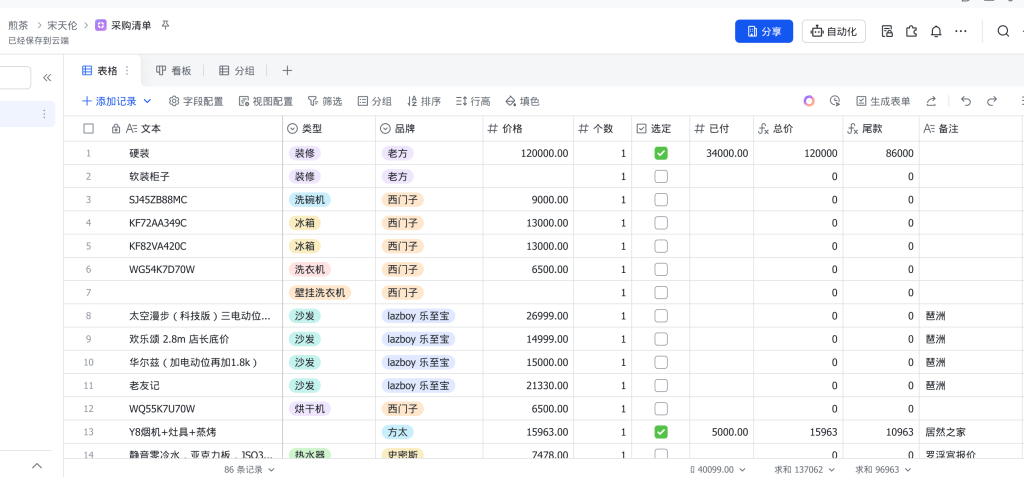Open the extensions puzzle icon

911,32
